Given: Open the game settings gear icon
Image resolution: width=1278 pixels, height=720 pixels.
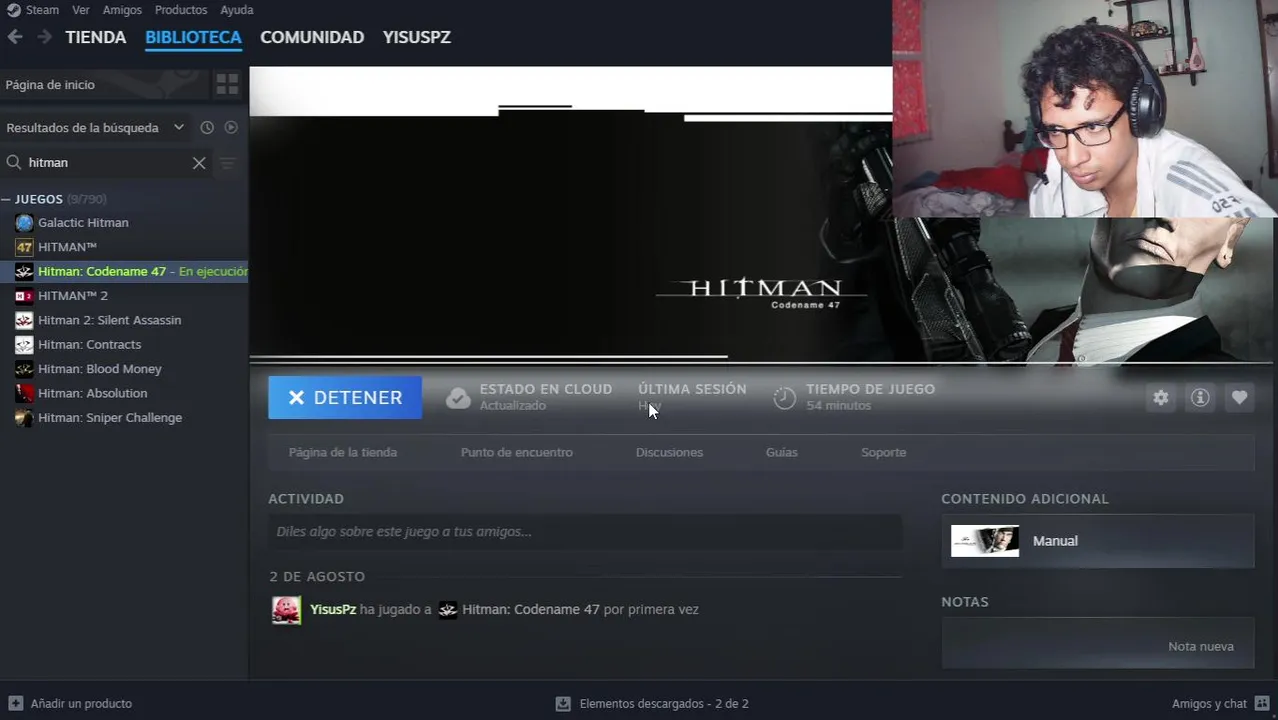Looking at the screenshot, I should click(1160, 398).
